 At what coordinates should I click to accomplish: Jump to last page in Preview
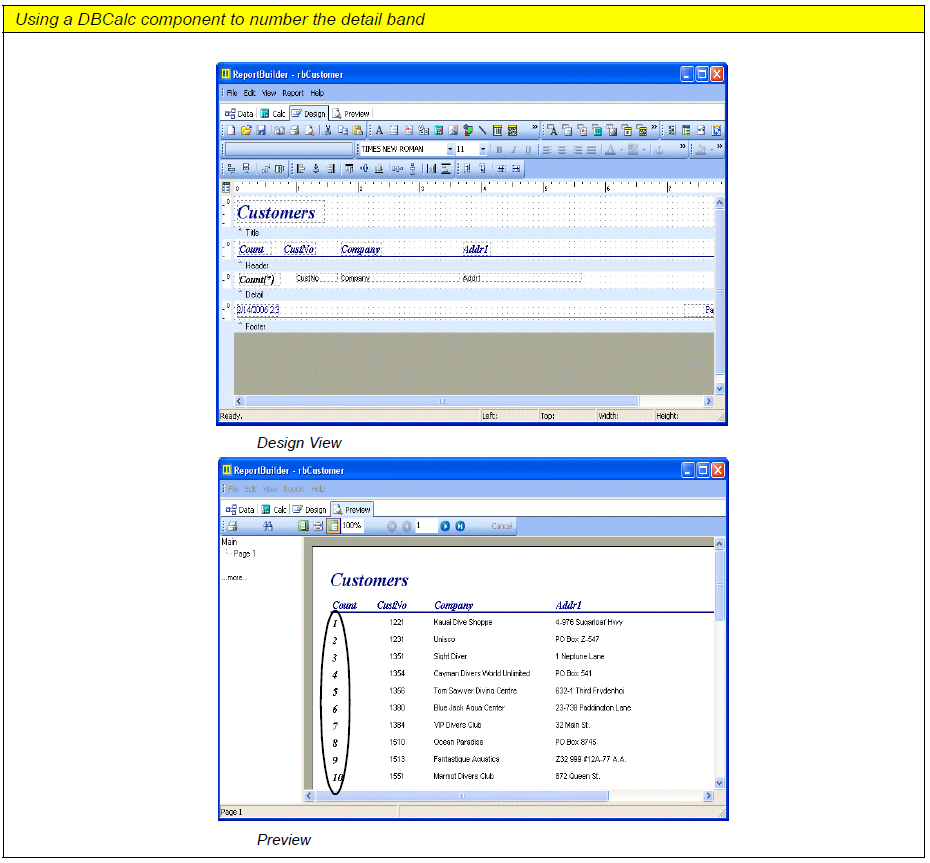pyautogui.click(x=460, y=526)
